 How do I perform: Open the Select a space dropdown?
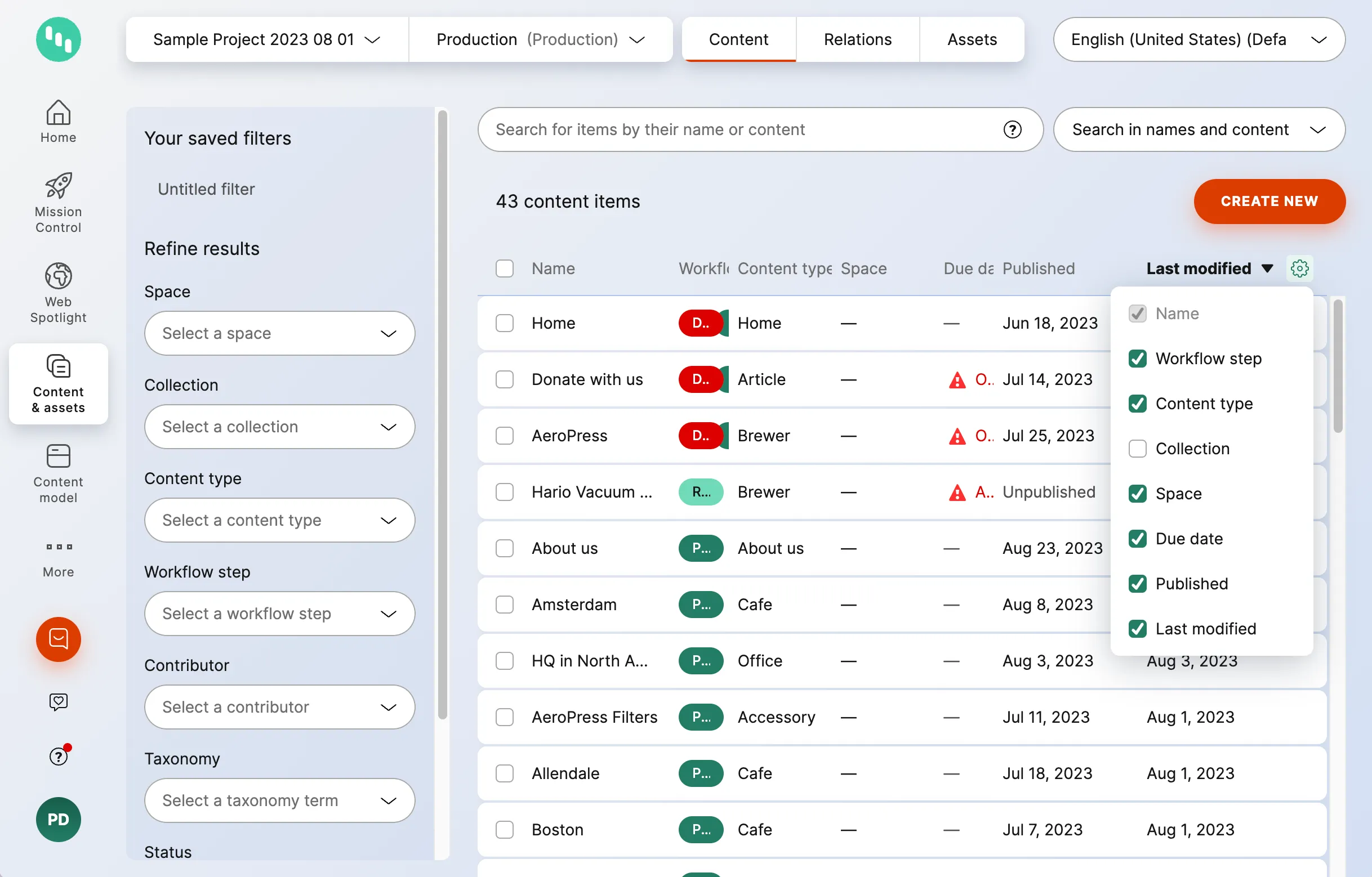pos(279,333)
